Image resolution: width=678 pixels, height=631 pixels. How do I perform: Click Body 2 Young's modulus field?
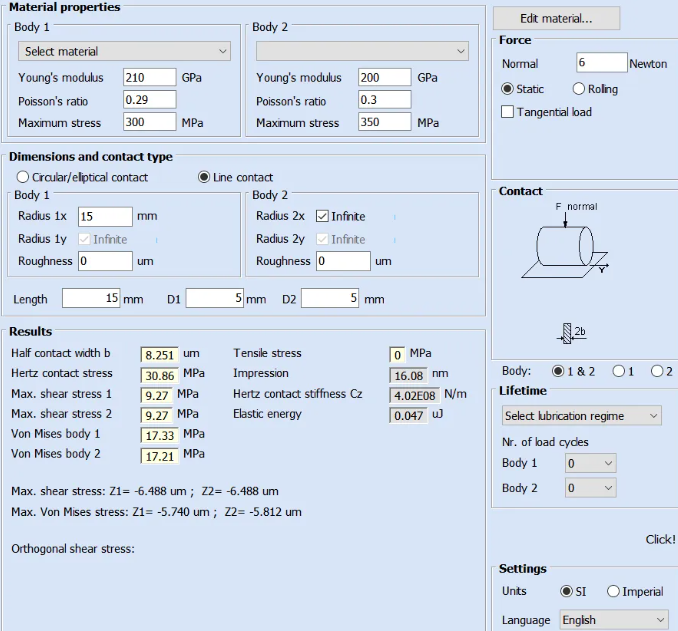point(384,77)
